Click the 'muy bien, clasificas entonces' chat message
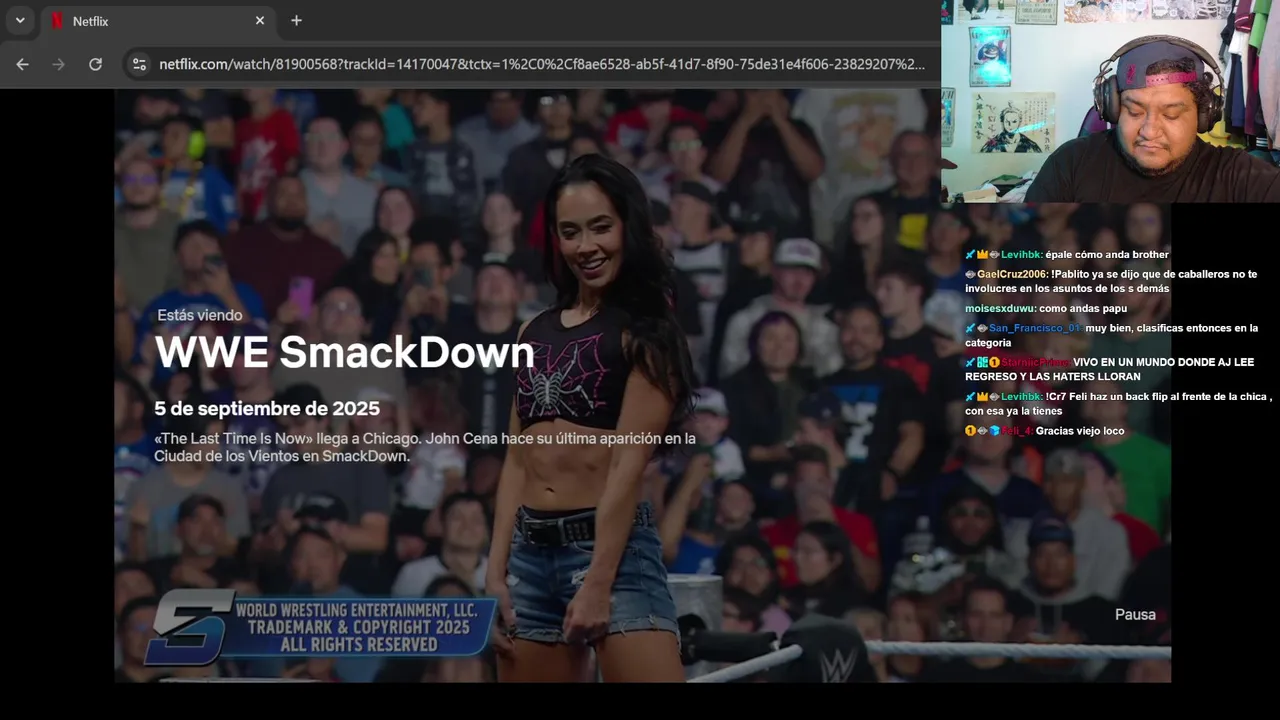The height and width of the screenshot is (720, 1280). pos(1111,335)
